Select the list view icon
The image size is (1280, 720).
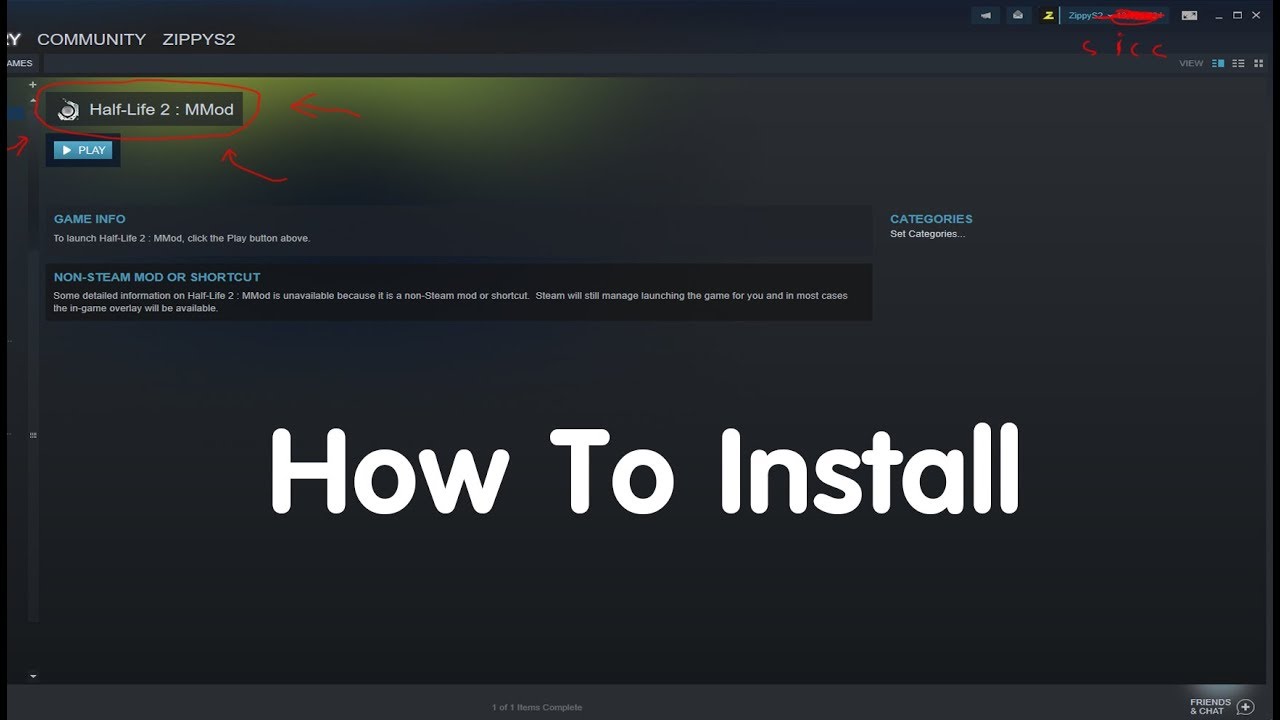[1238, 63]
